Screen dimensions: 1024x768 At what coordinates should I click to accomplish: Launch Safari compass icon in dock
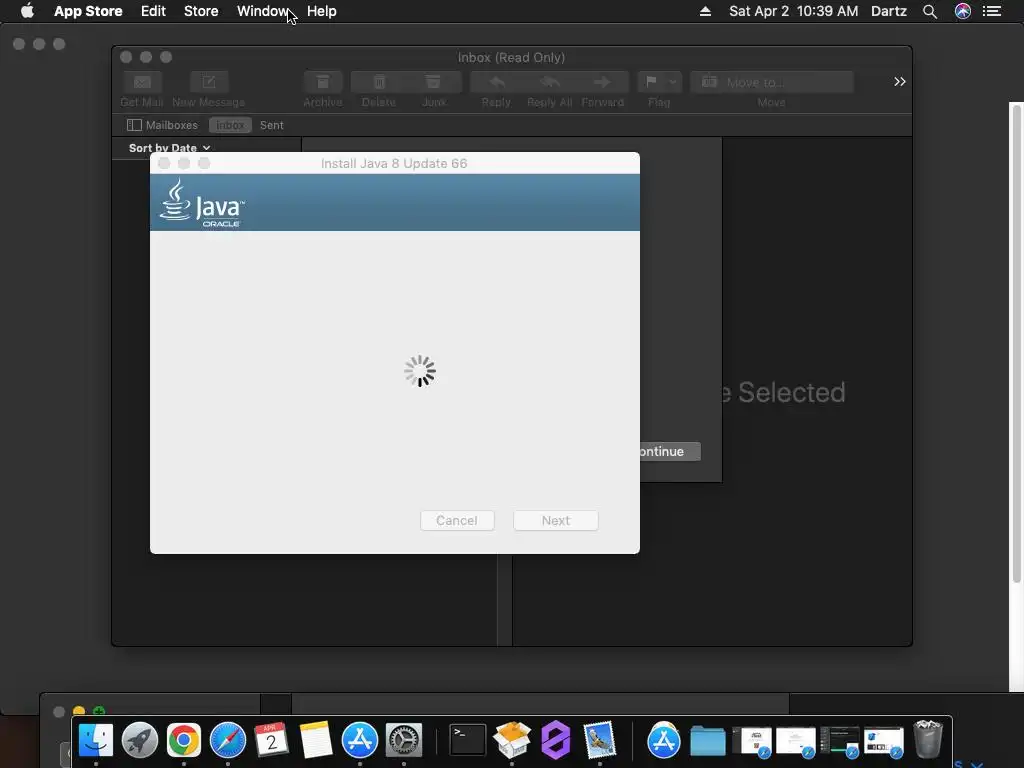click(x=228, y=741)
